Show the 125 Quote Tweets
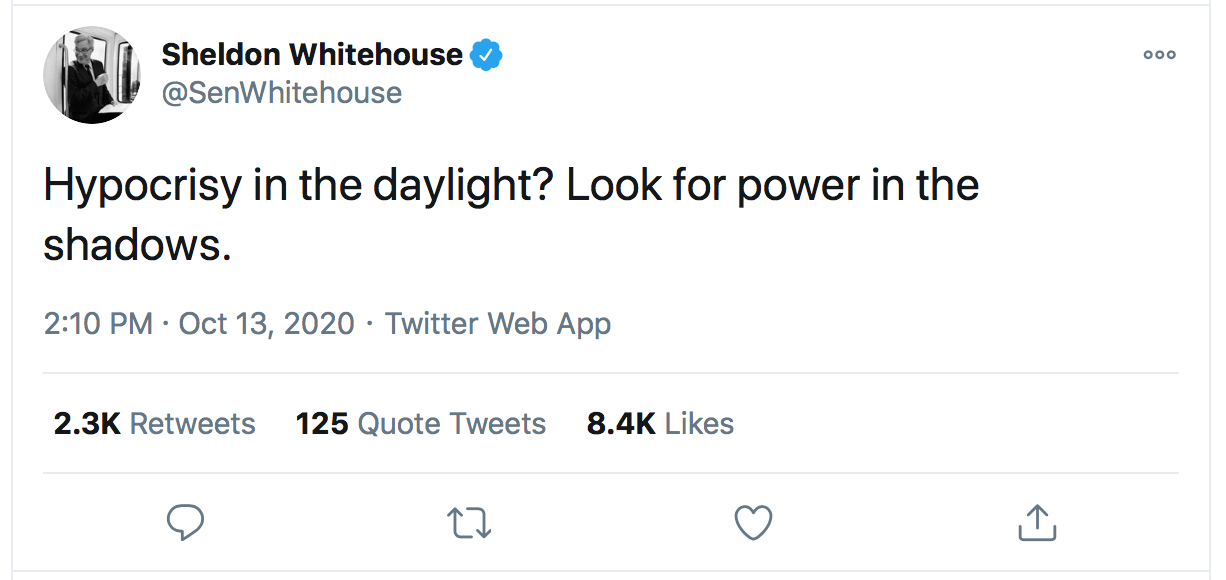The image size is (1226, 580). (x=421, y=424)
